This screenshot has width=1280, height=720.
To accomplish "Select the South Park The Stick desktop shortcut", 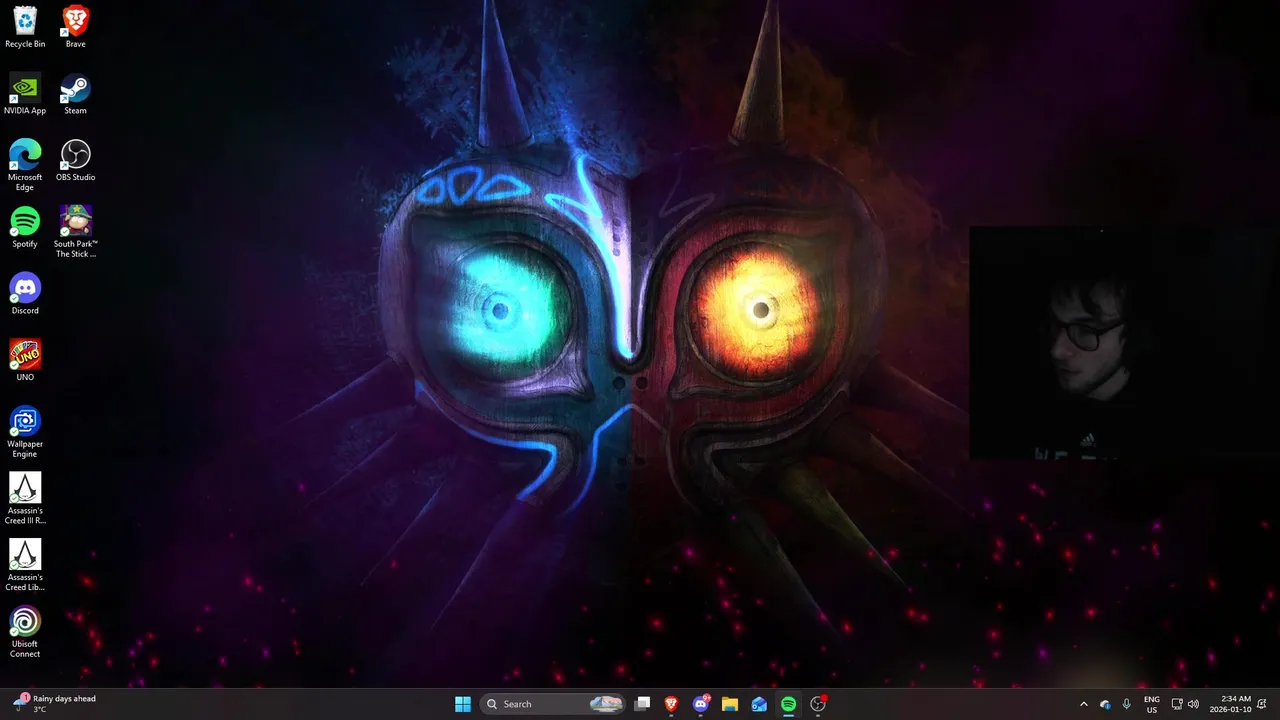I will pos(75,232).
